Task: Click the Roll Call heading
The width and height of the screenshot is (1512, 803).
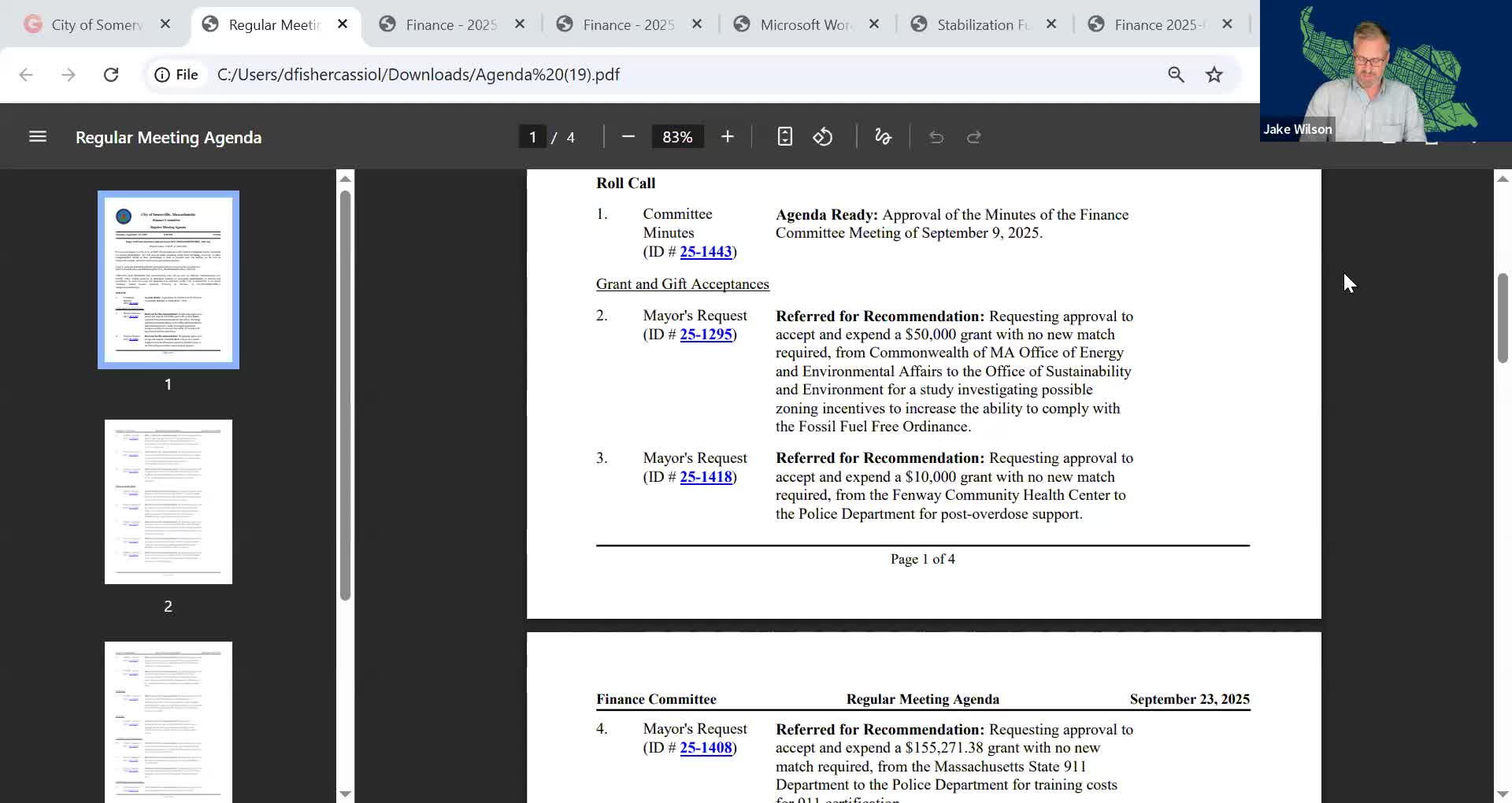Action: 625,183
